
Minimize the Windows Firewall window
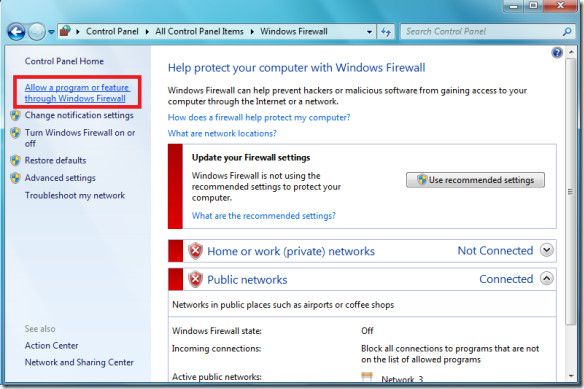(x=514, y=6)
